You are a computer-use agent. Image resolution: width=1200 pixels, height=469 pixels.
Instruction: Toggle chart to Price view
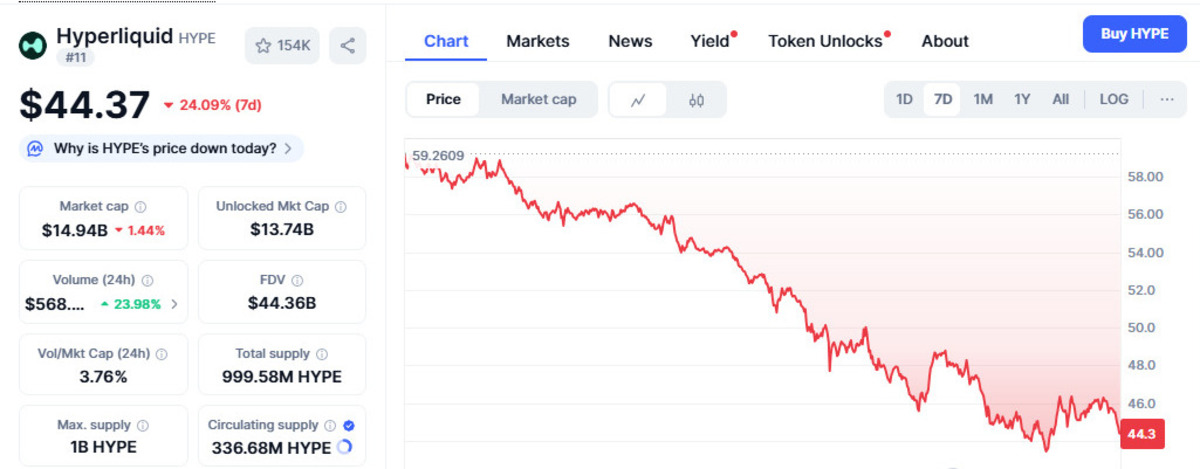click(x=443, y=99)
